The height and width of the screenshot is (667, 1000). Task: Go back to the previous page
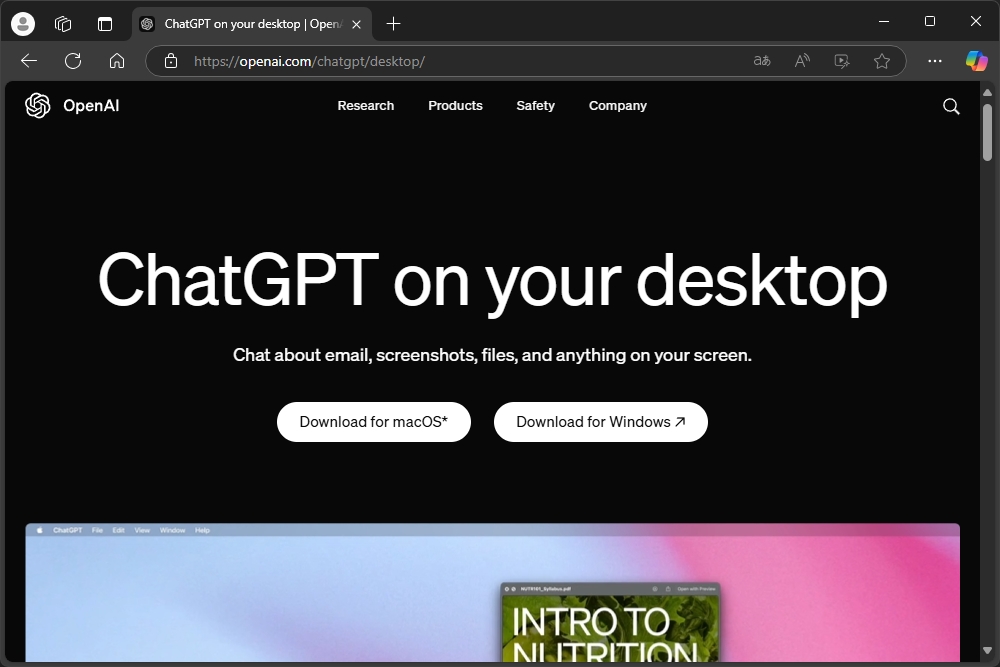coord(29,61)
